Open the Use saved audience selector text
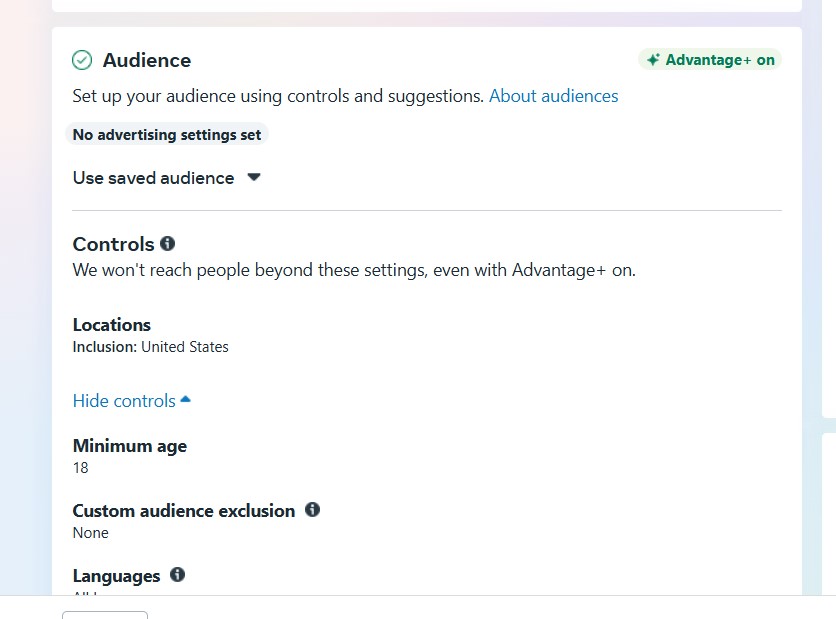Image resolution: width=836 pixels, height=619 pixels. (153, 178)
